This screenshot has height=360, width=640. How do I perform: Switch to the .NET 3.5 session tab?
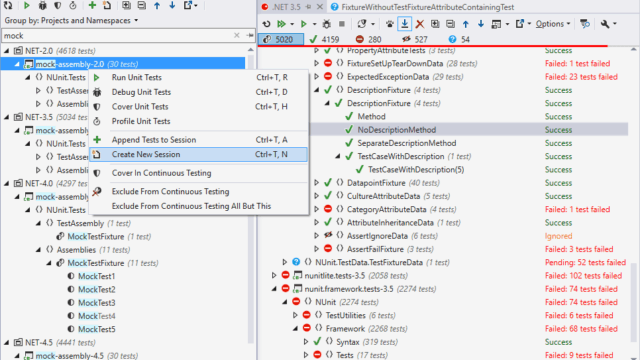[x=286, y=7]
